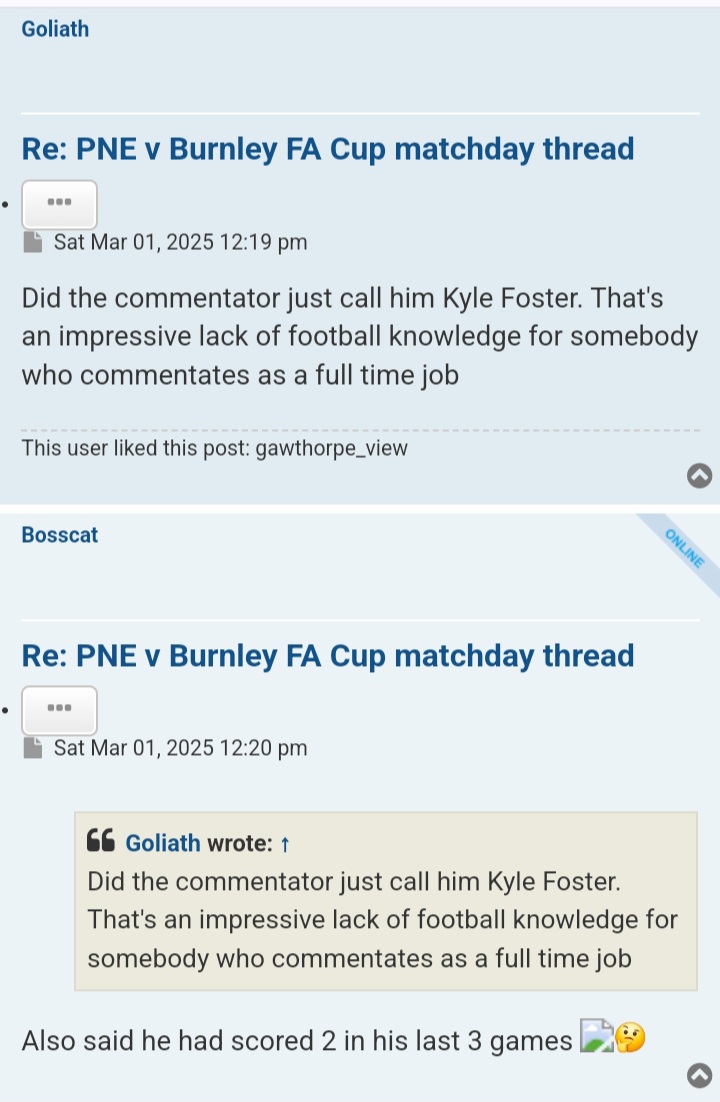Click the quotation mark icon in quote

point(101,840)
